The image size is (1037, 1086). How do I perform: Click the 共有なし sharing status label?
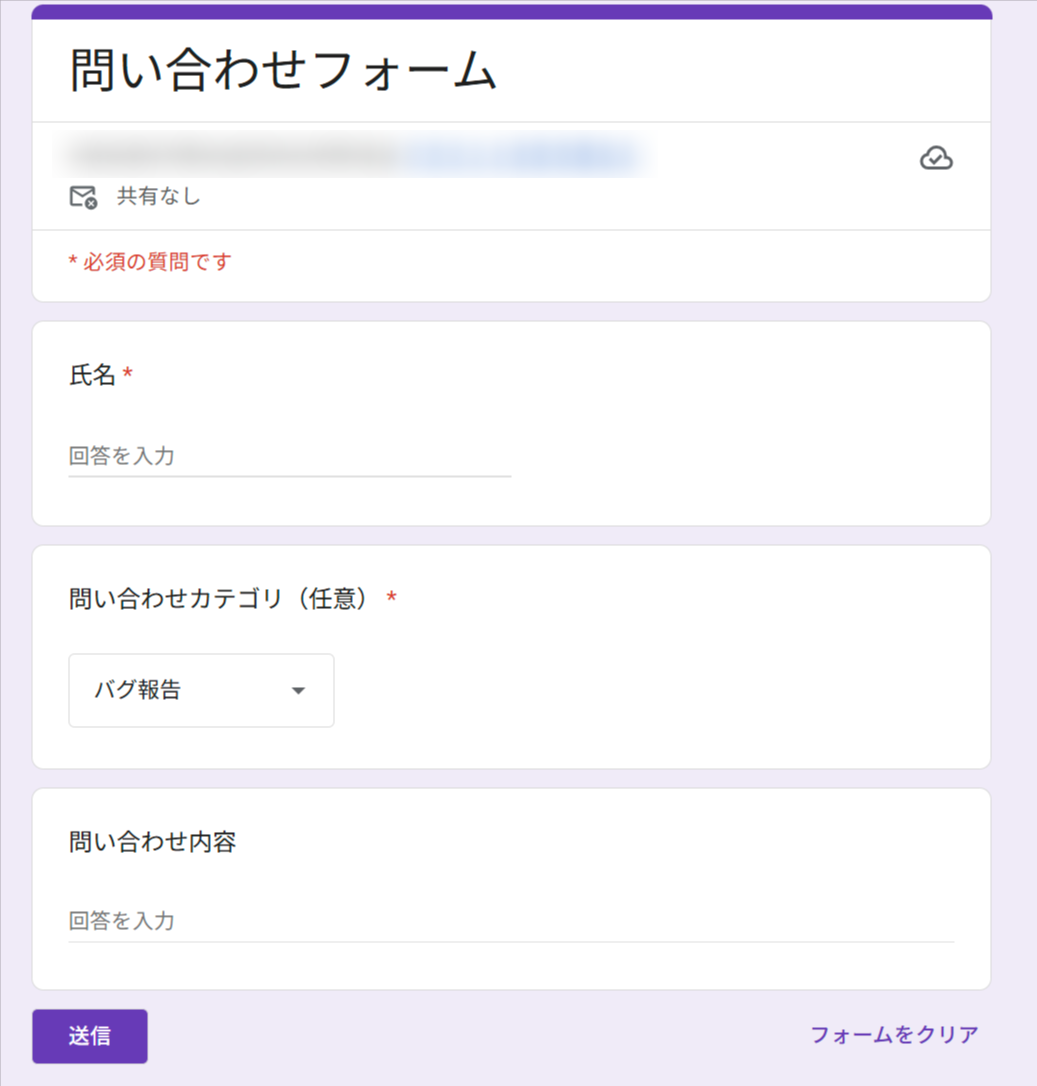click(160, 197)
